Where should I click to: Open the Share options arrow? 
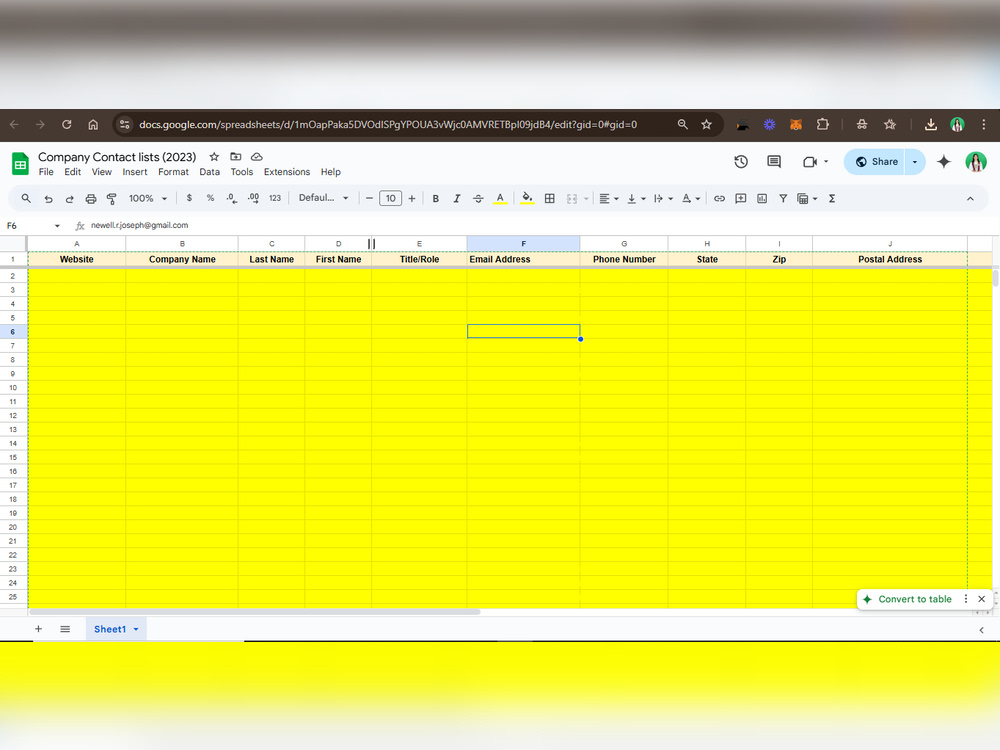point(915,162)
